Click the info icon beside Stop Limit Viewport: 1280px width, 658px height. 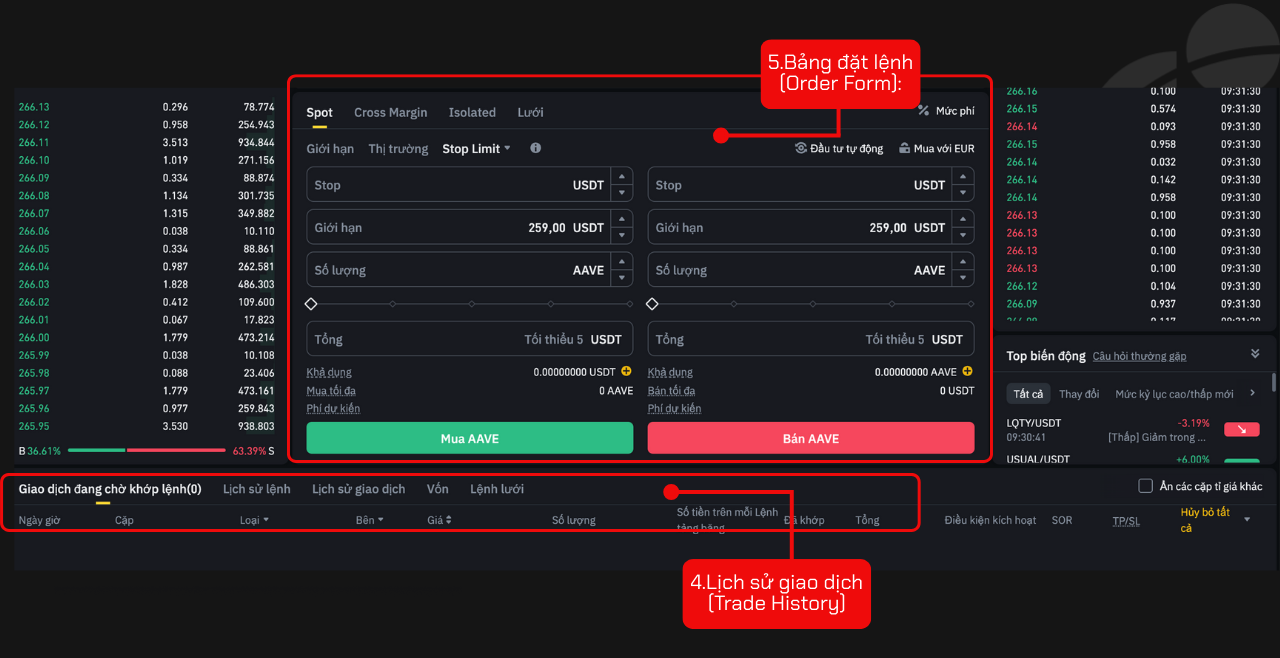pos(536,148)
